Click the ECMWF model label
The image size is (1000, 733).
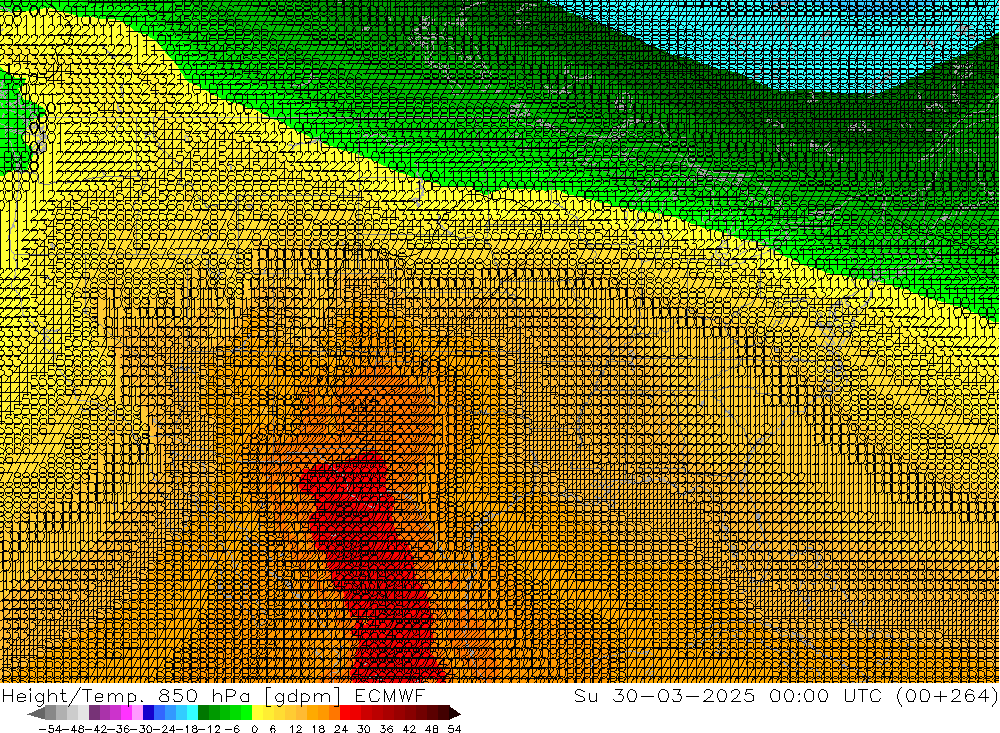[x=390, y=695]
